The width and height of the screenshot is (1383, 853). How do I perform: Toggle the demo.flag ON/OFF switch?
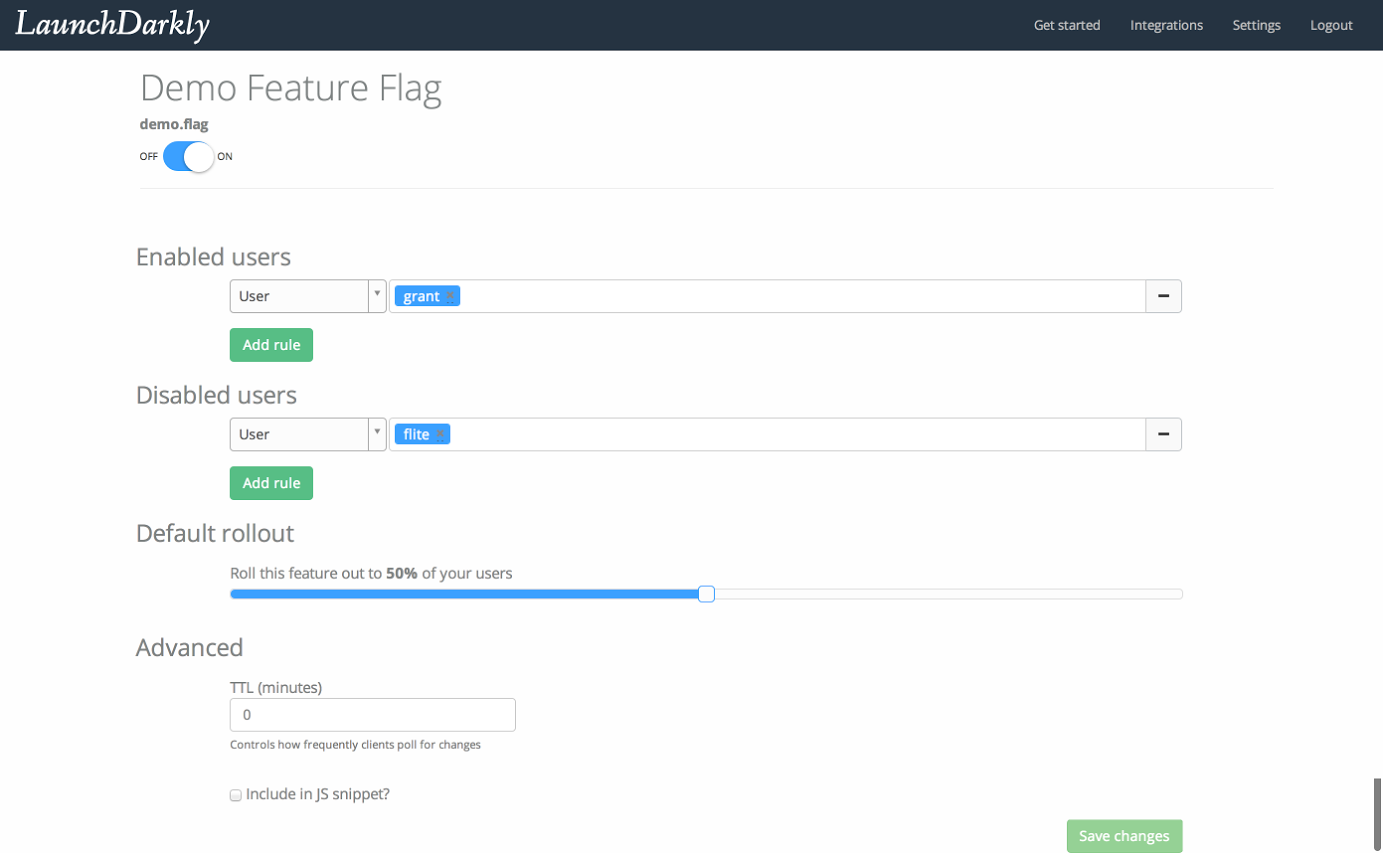click(x=188, y=156)
